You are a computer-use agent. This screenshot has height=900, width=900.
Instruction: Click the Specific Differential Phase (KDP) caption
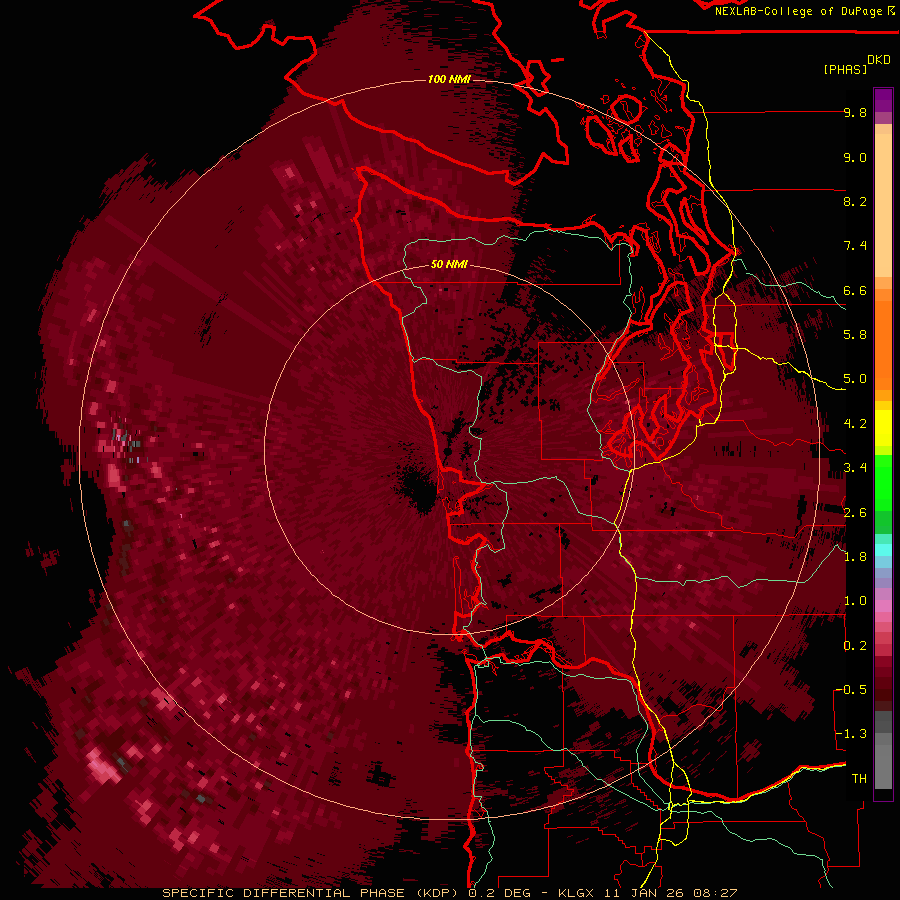pyautogui.click(x=313, y=893)
